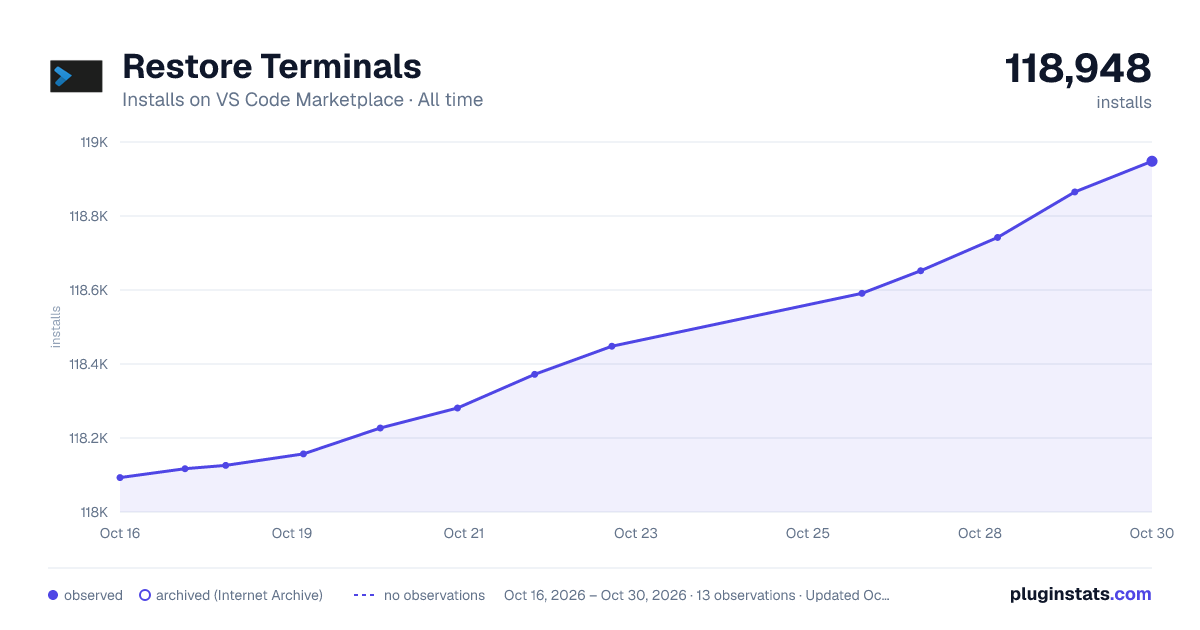Click the Restore Terminals extension logo
The image size is (1200, 630).
(76, 76)
